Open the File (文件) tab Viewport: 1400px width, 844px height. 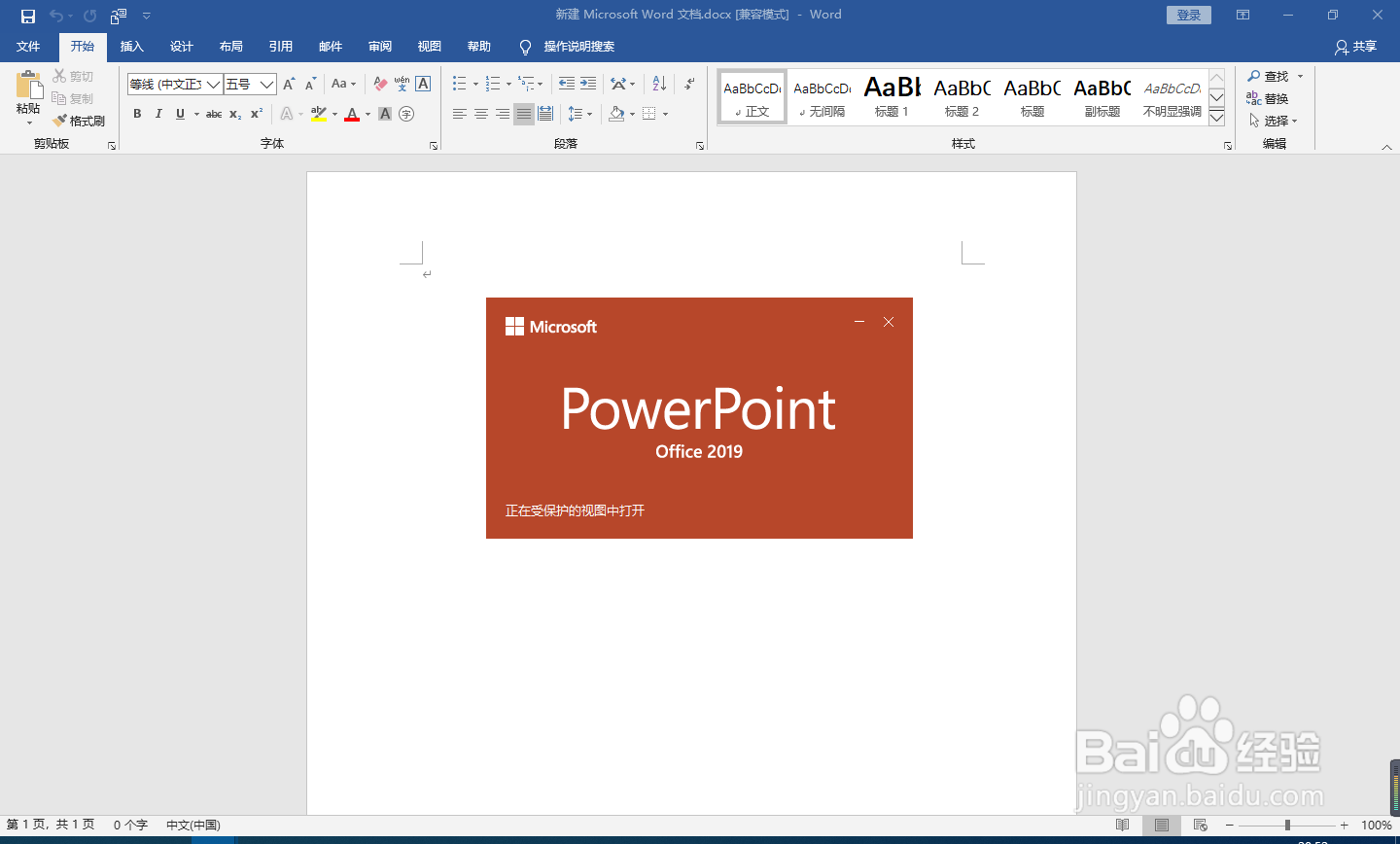28,47
